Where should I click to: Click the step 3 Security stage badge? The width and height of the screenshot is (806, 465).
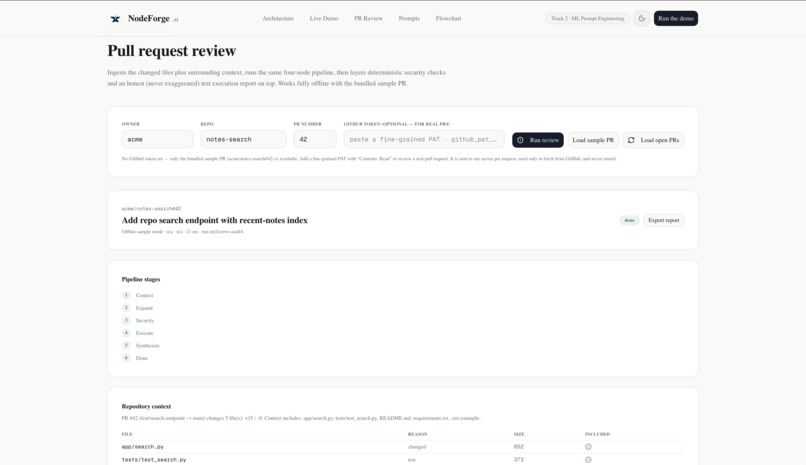tap(126, 320)
